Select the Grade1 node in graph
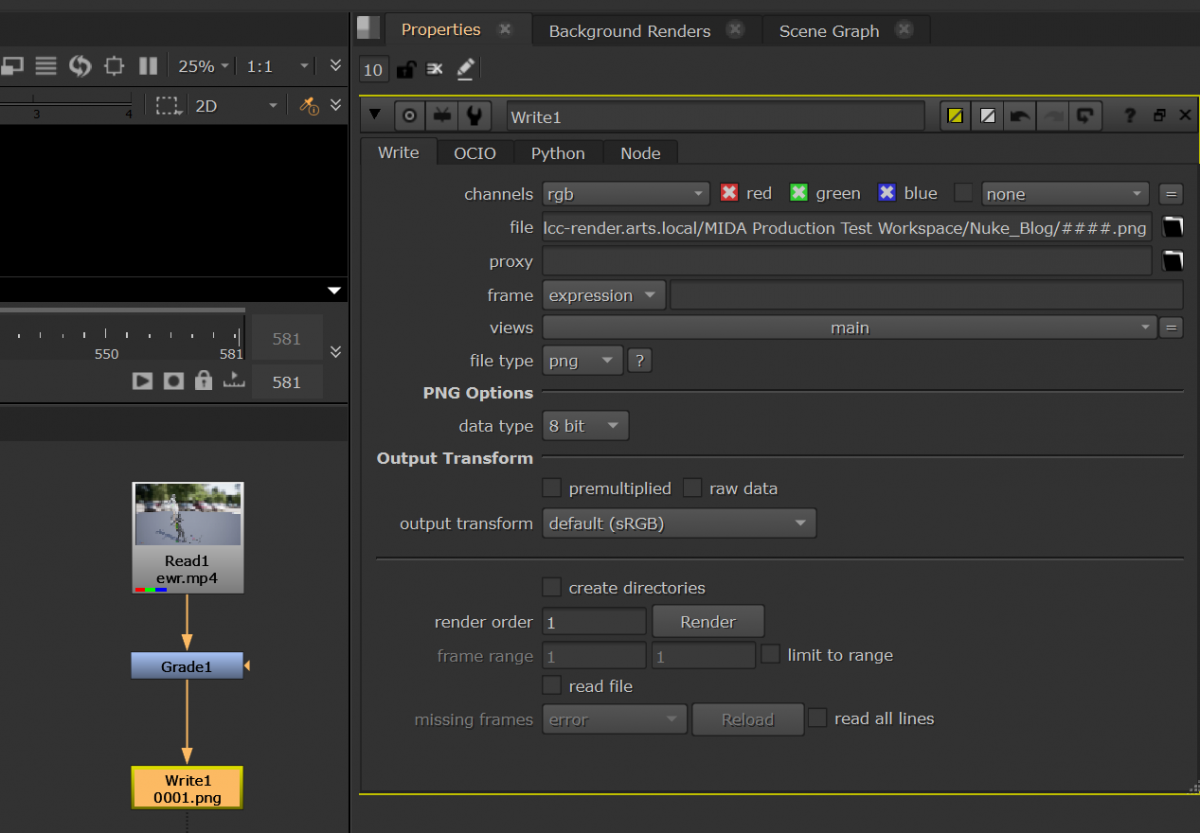 click(187, 666)
